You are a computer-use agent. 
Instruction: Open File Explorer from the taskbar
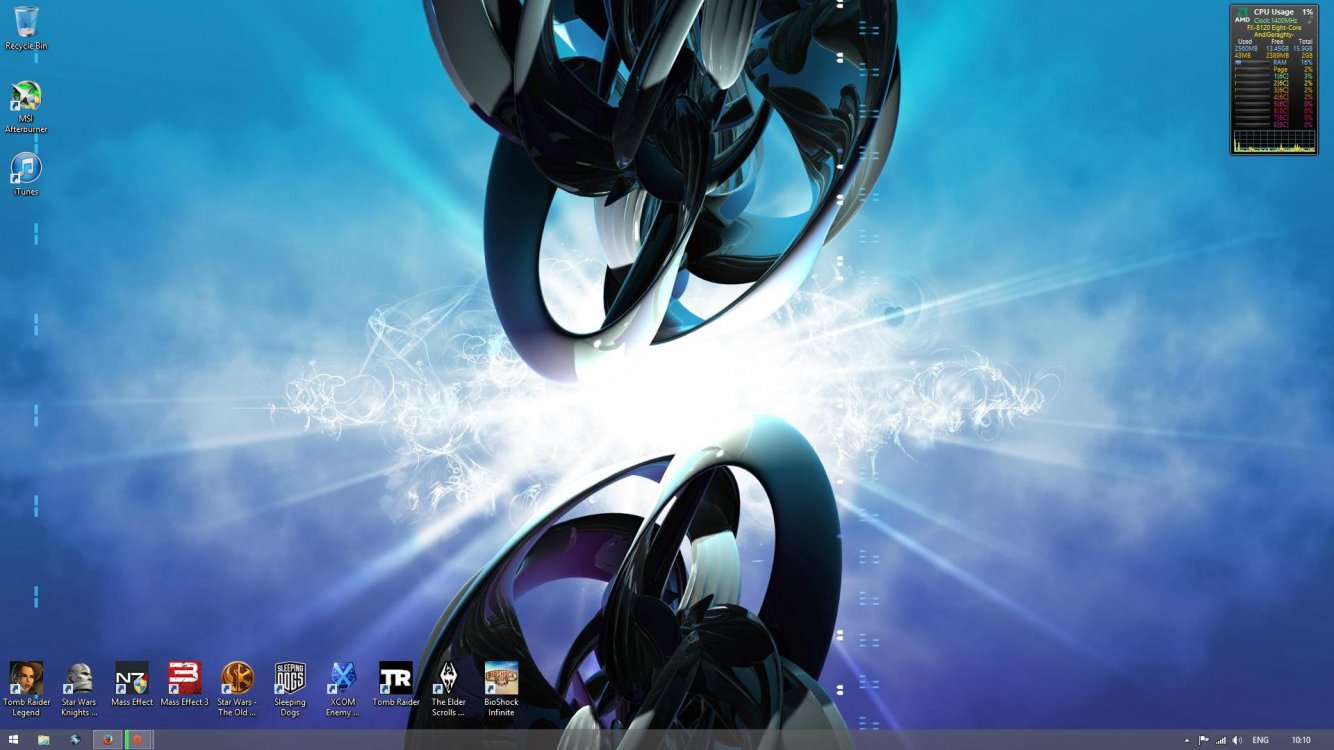[44, 740]
